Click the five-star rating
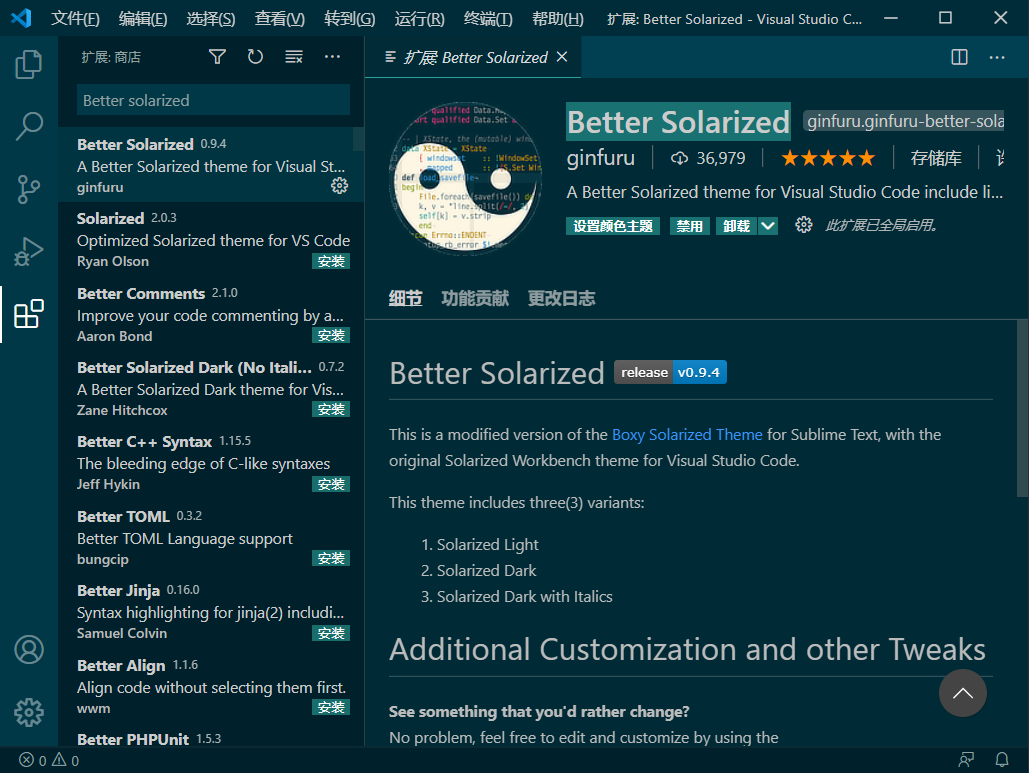Image resolution: width=1029 pixels, height=773 pixels. tap(828, 158)
